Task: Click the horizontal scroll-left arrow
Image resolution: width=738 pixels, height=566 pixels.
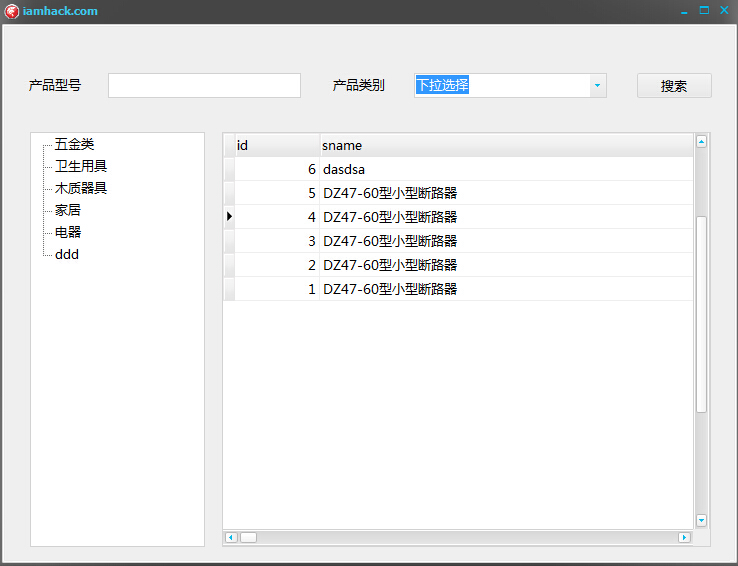Action: pyautogui.click(x=231, y=537)
